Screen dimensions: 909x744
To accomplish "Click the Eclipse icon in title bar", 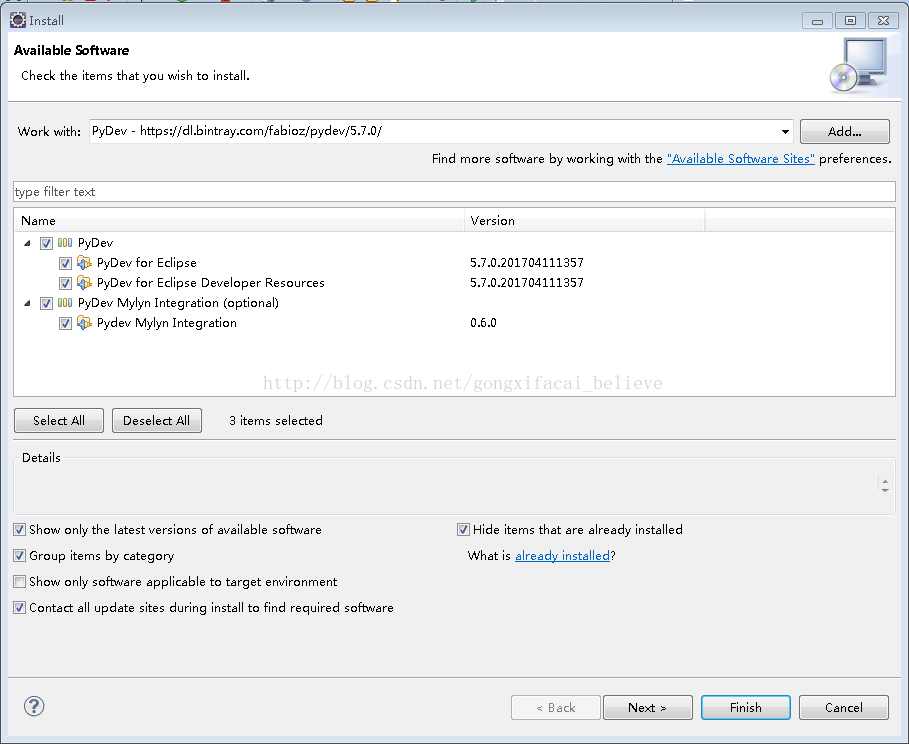I will 17,19.
